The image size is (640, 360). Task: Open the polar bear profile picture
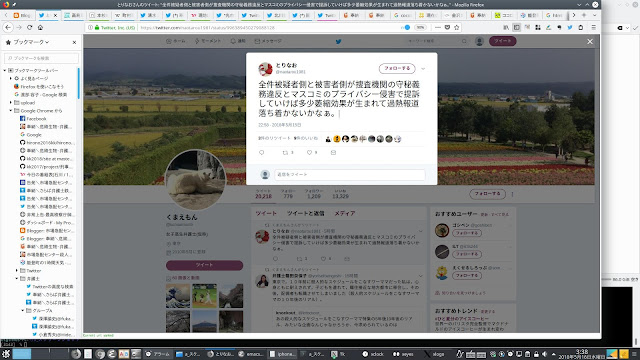(195, 180)
